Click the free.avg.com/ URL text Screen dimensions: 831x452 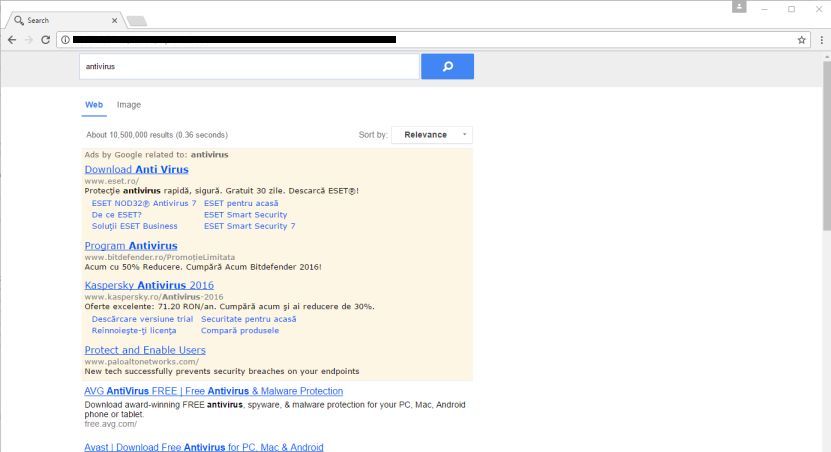(110, 424)
